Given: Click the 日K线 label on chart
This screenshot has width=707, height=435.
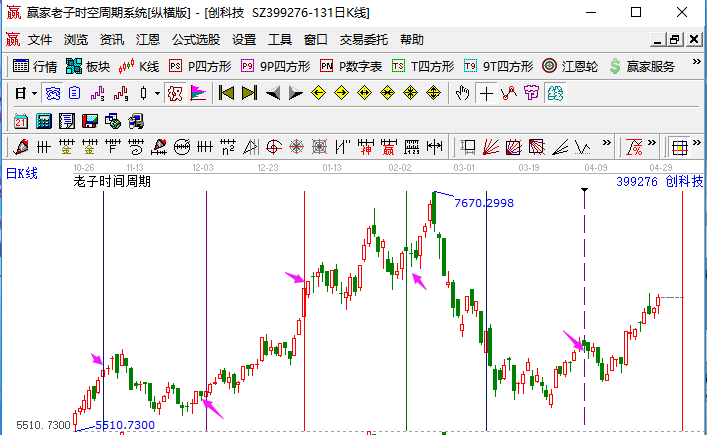Looking at the screenshot, I should [22, 174].
